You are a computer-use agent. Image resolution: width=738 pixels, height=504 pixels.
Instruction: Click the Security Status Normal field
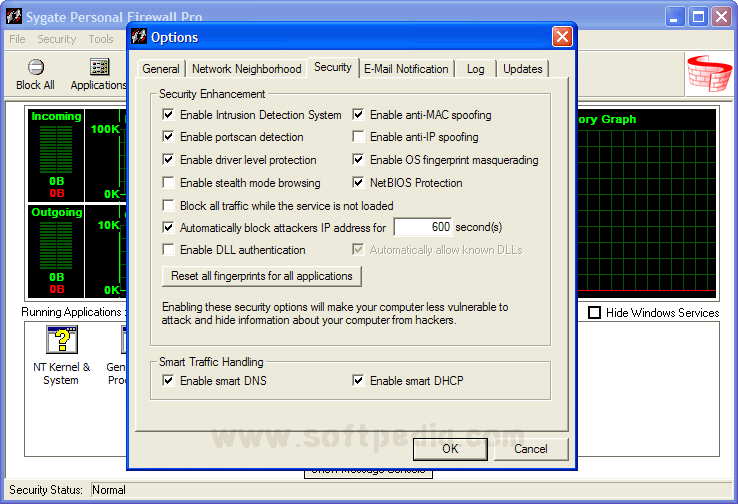(412, 490)
